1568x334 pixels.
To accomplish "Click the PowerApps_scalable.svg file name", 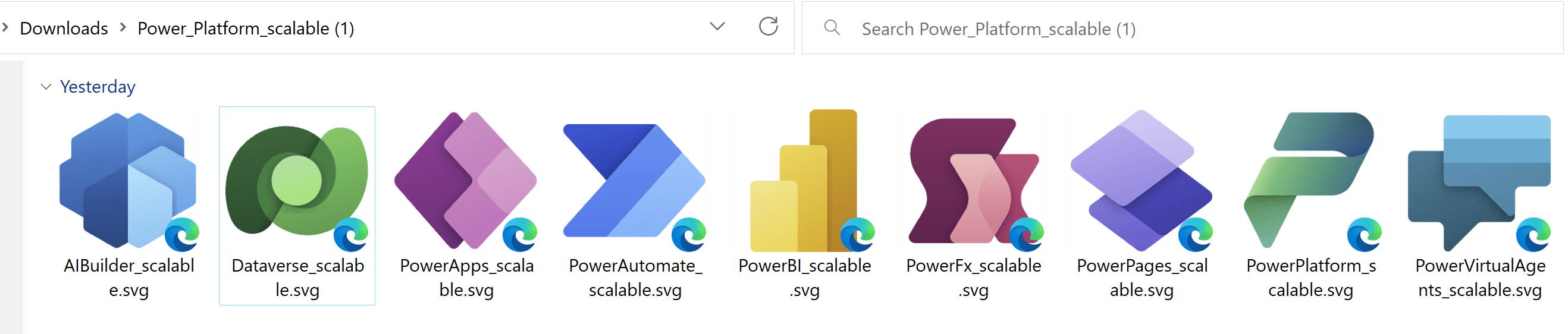I will point(466,278).
